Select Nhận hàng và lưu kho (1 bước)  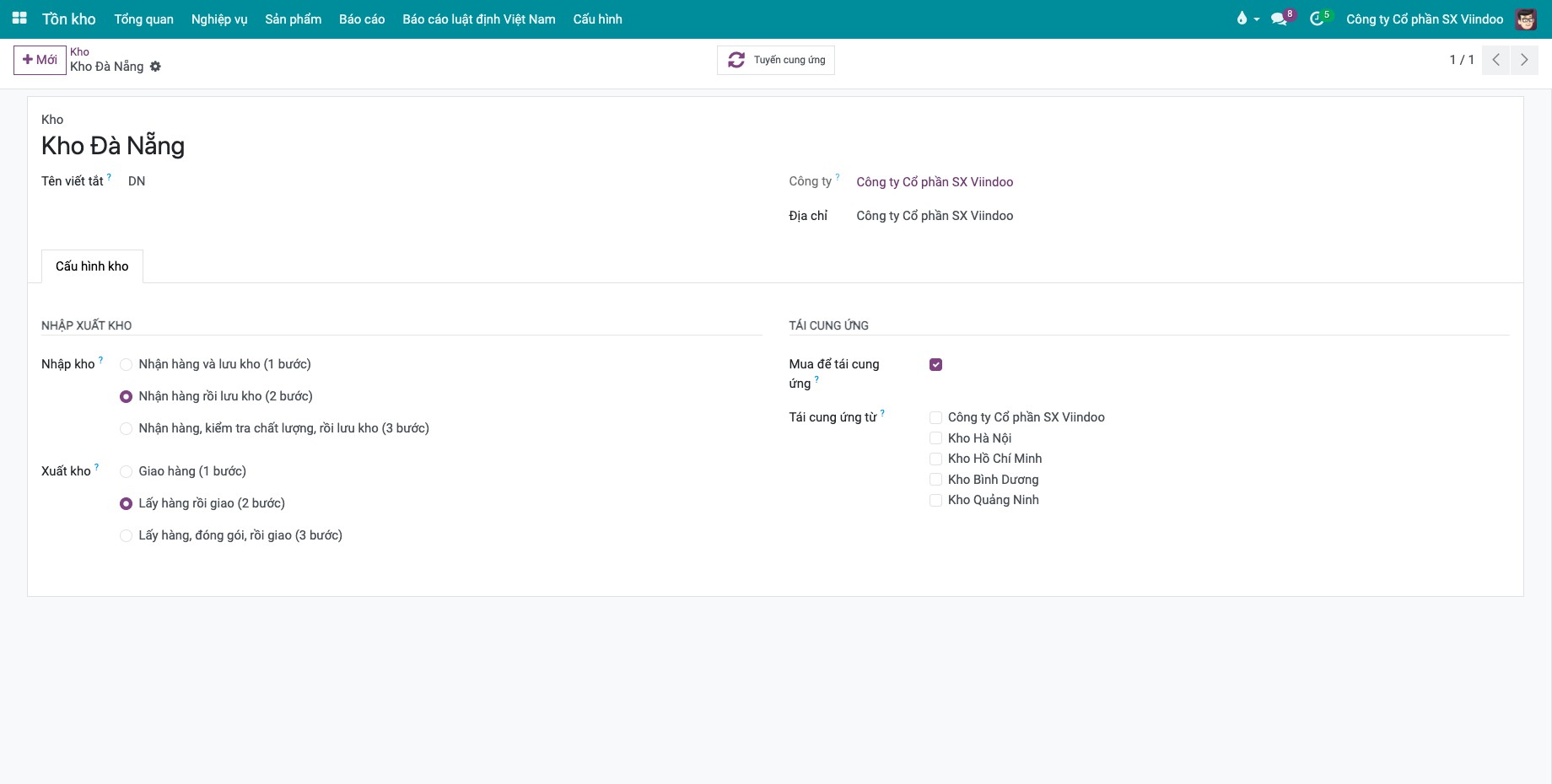click(x=126, y=365)
